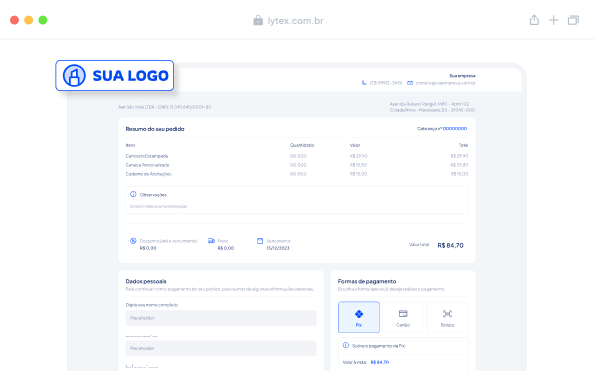Click the discount percent icon

tap(133, 241)
